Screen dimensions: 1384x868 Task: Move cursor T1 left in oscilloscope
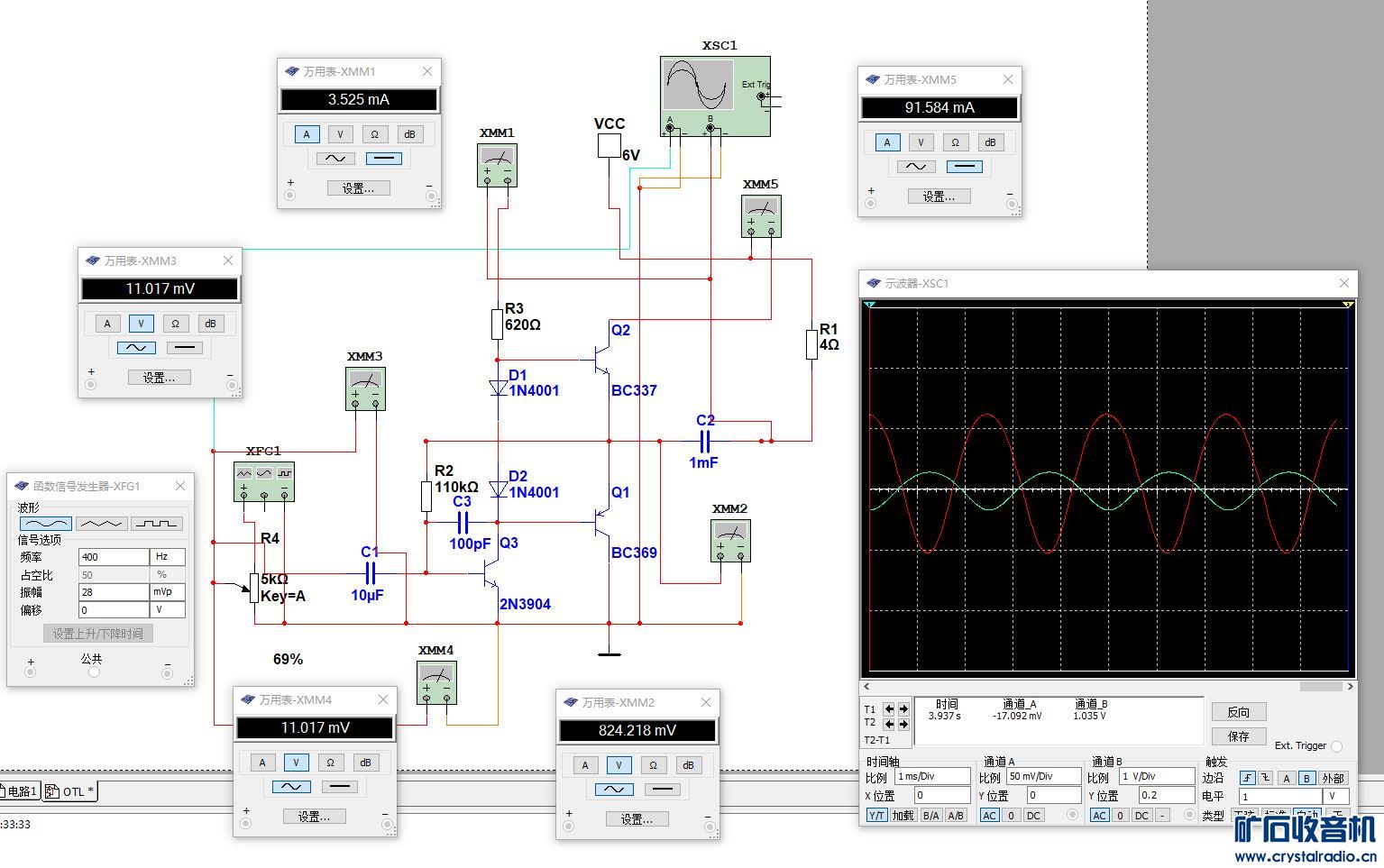pyautogui.click(x=889, y=709)
